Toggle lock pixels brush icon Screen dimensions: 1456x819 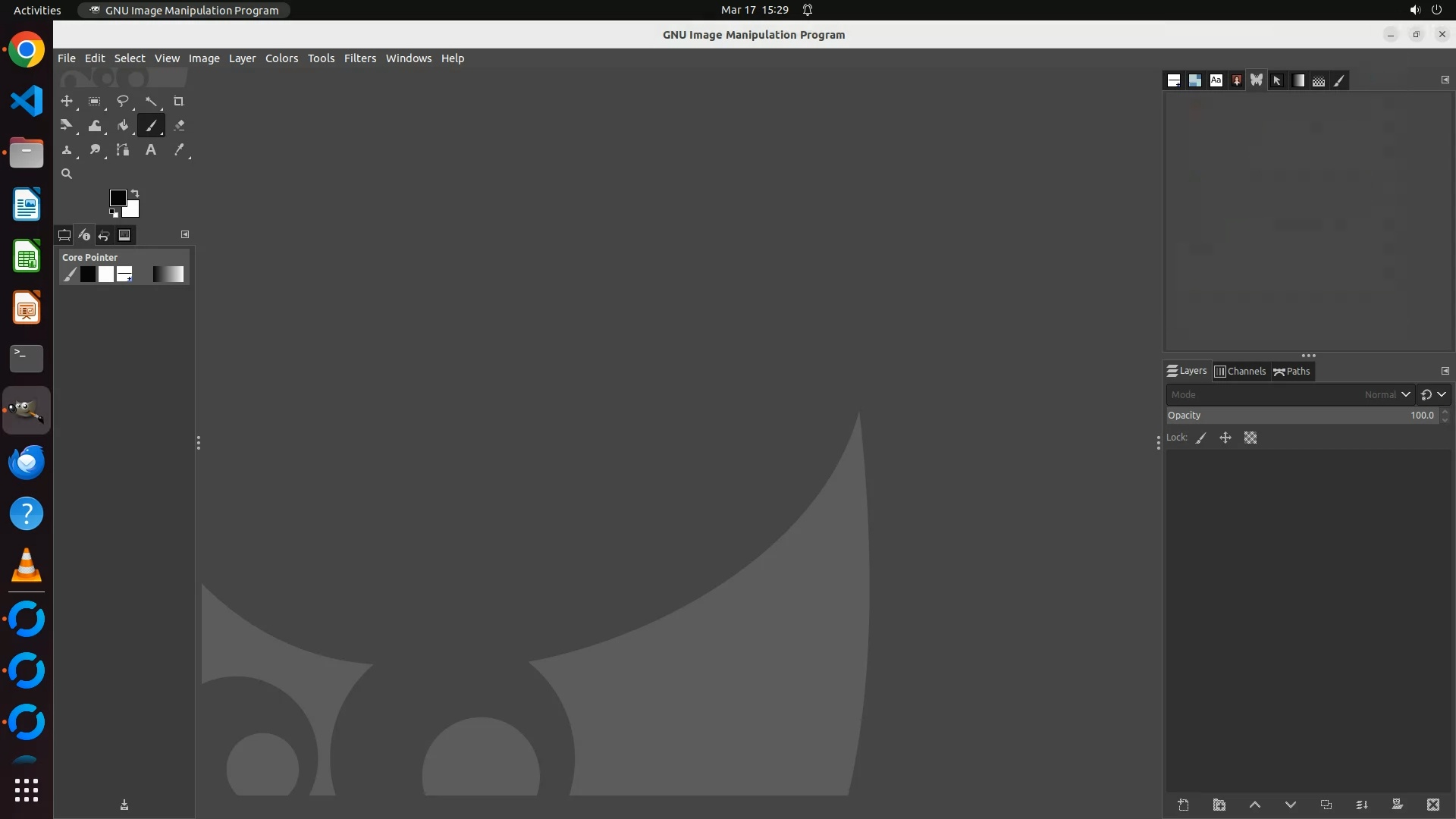(1200, 438)
